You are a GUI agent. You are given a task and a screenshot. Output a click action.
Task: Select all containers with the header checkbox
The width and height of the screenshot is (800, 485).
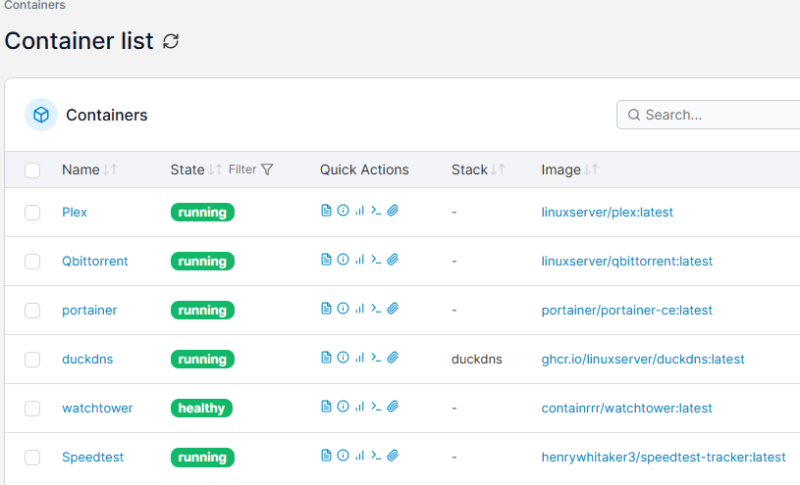[32, 170]
